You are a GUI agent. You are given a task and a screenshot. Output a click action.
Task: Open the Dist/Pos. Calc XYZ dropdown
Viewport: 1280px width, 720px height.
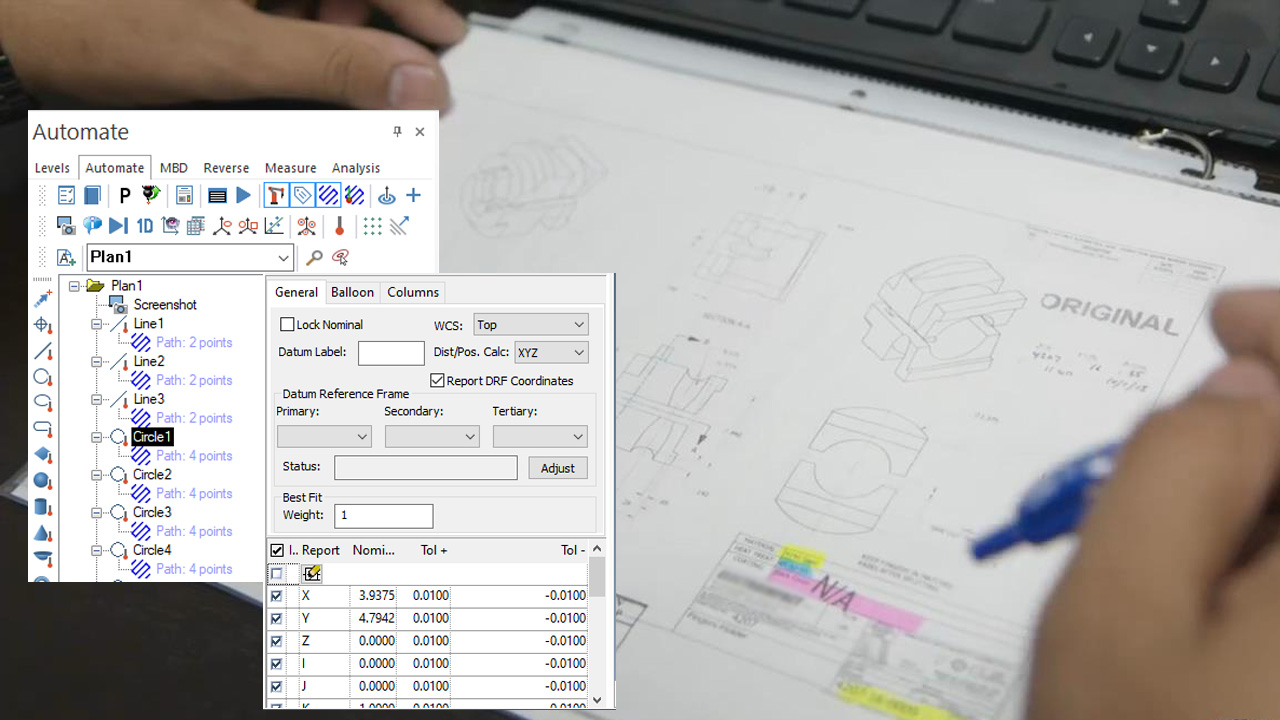click(x=579, y=352)
